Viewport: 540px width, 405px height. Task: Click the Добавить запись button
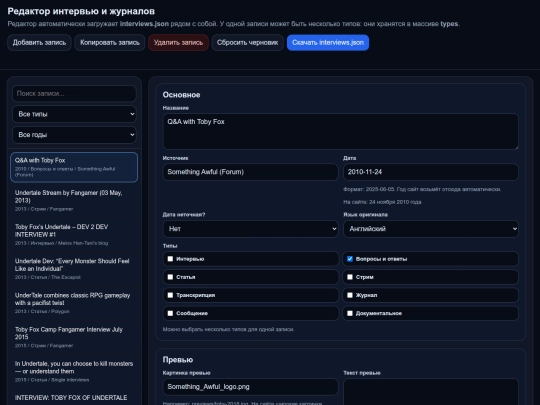[39, 43]
